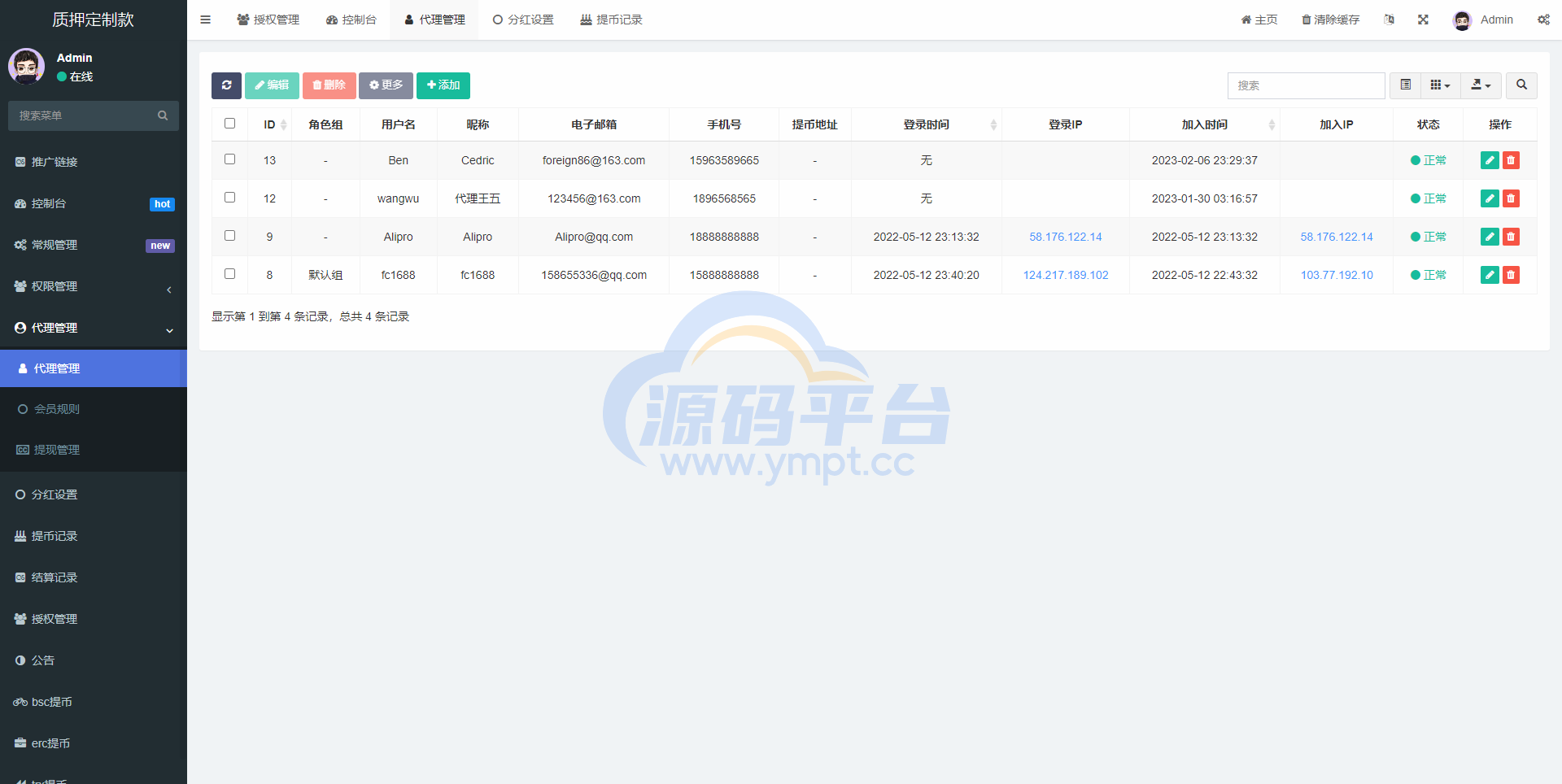Open 结算记录 in the sidebar

click(94, 577)
